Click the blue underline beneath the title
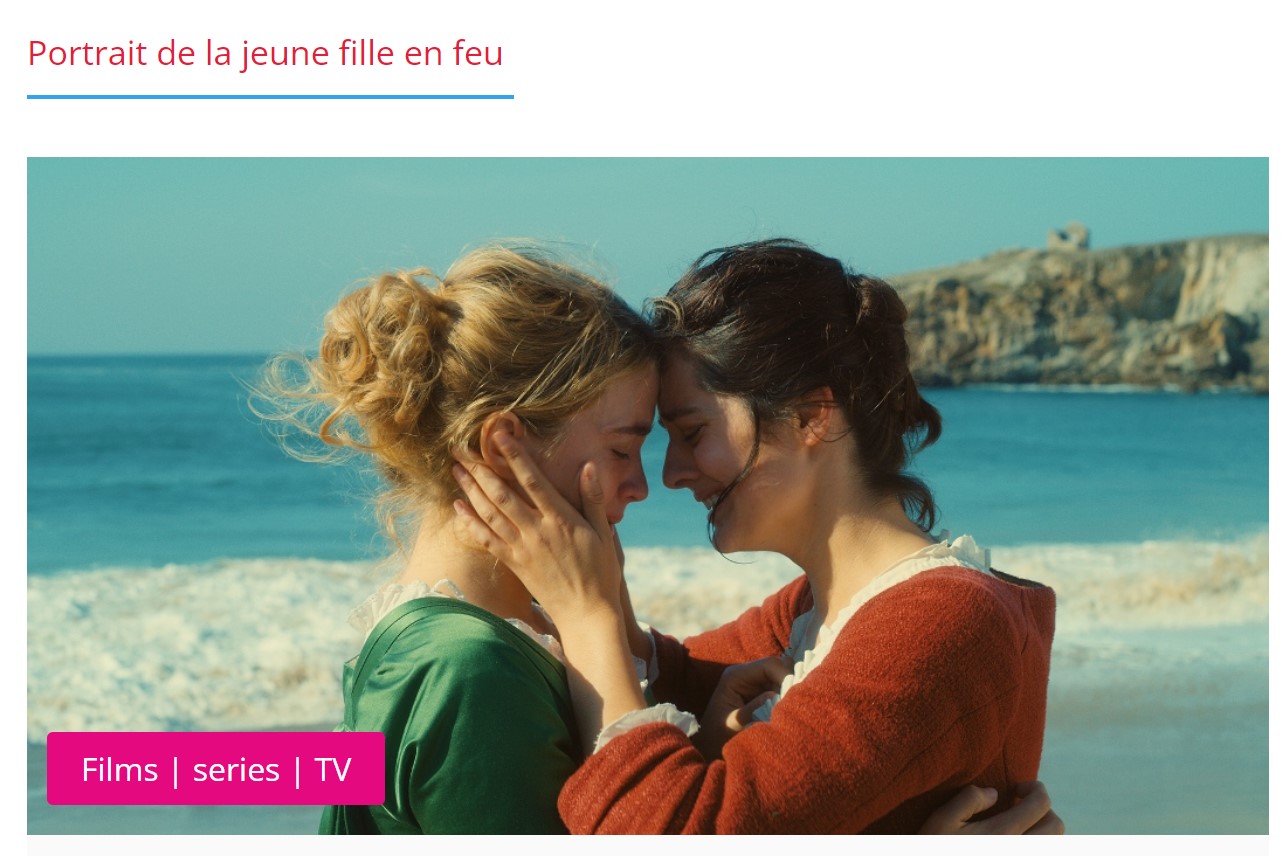Screen dimensions: 1288x856 270,97
